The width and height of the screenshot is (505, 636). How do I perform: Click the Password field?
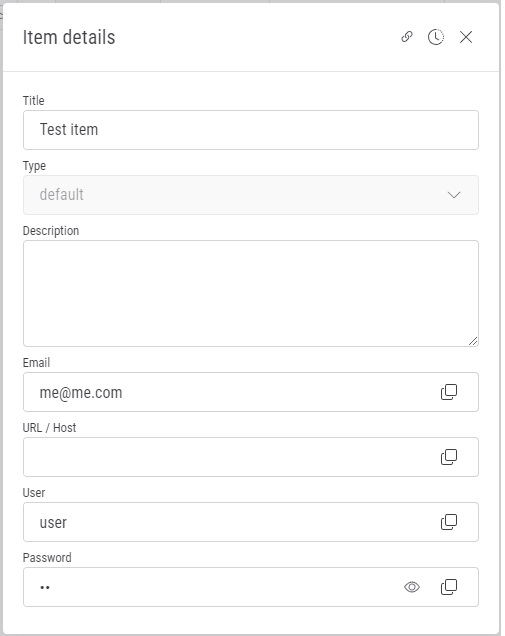click(x=251, y=587)
